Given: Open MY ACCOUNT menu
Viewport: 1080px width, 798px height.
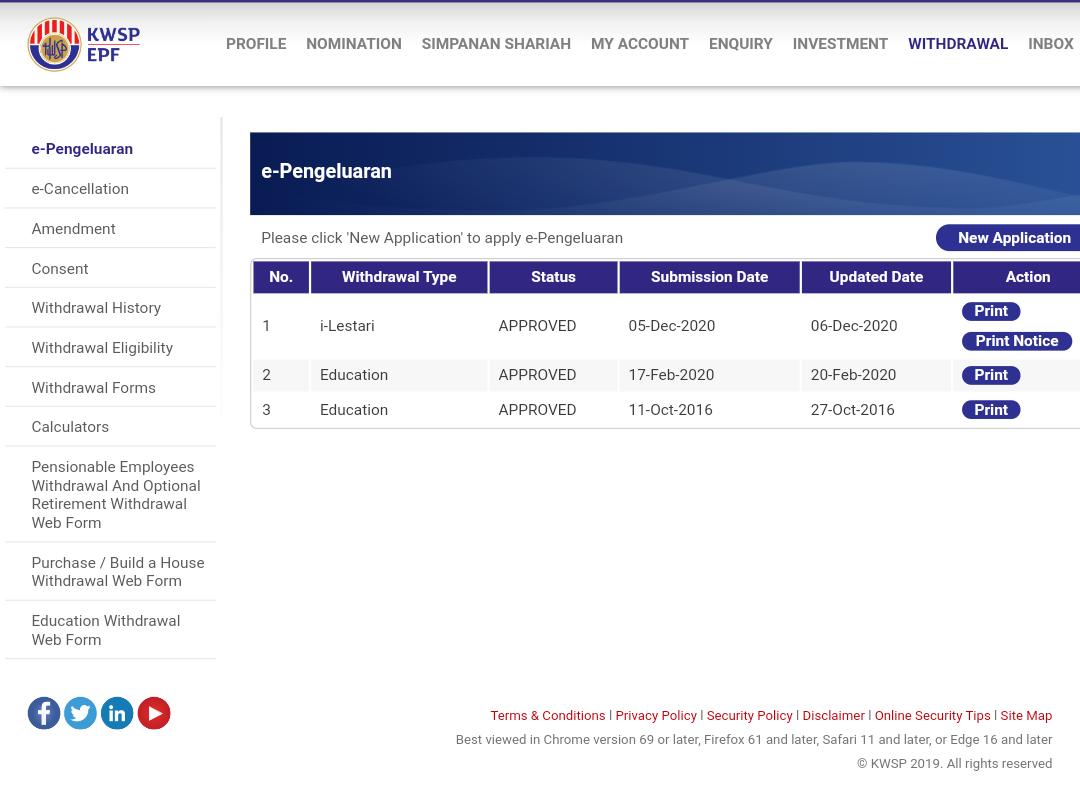Looking at the screenshot, I should tap(639, 44).
